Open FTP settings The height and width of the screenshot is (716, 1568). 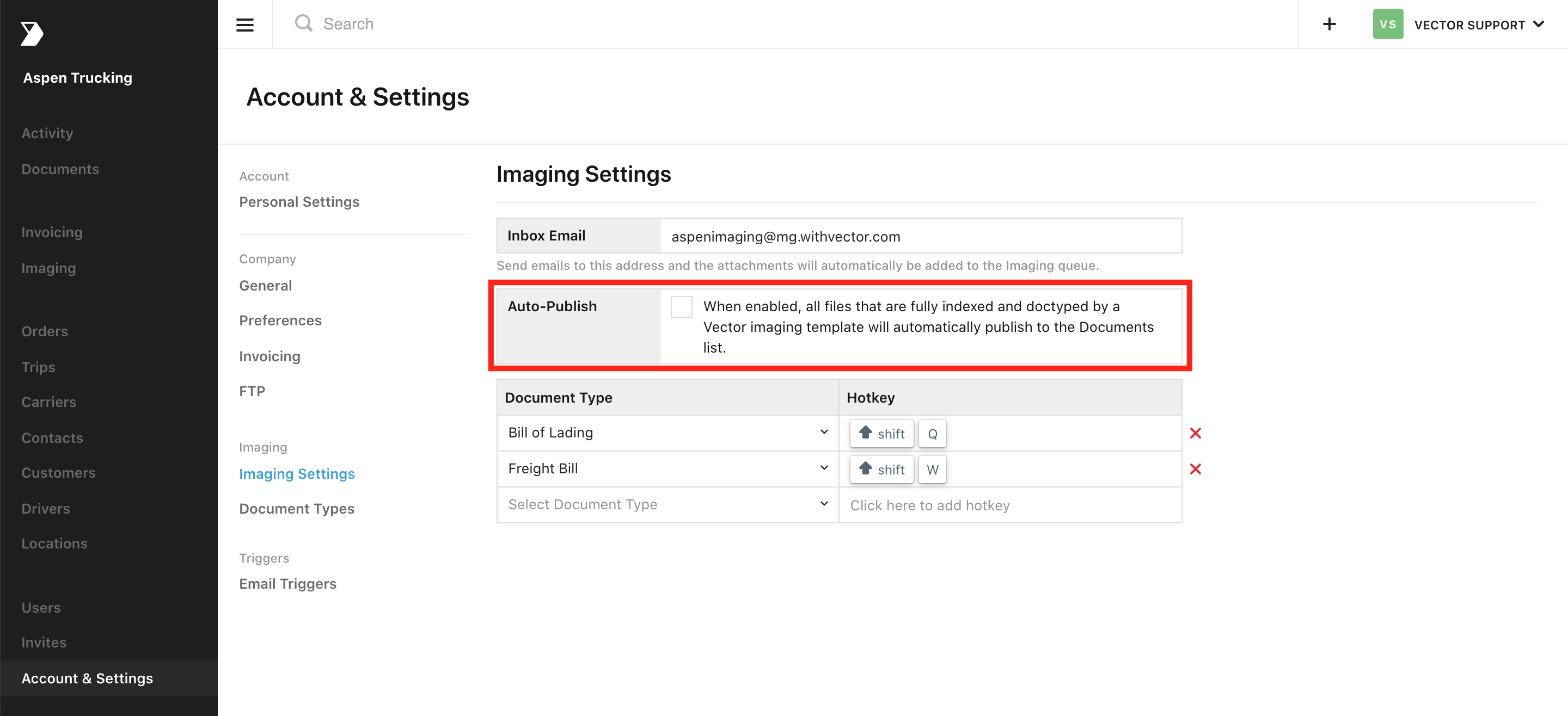click(x=252, y=391)
